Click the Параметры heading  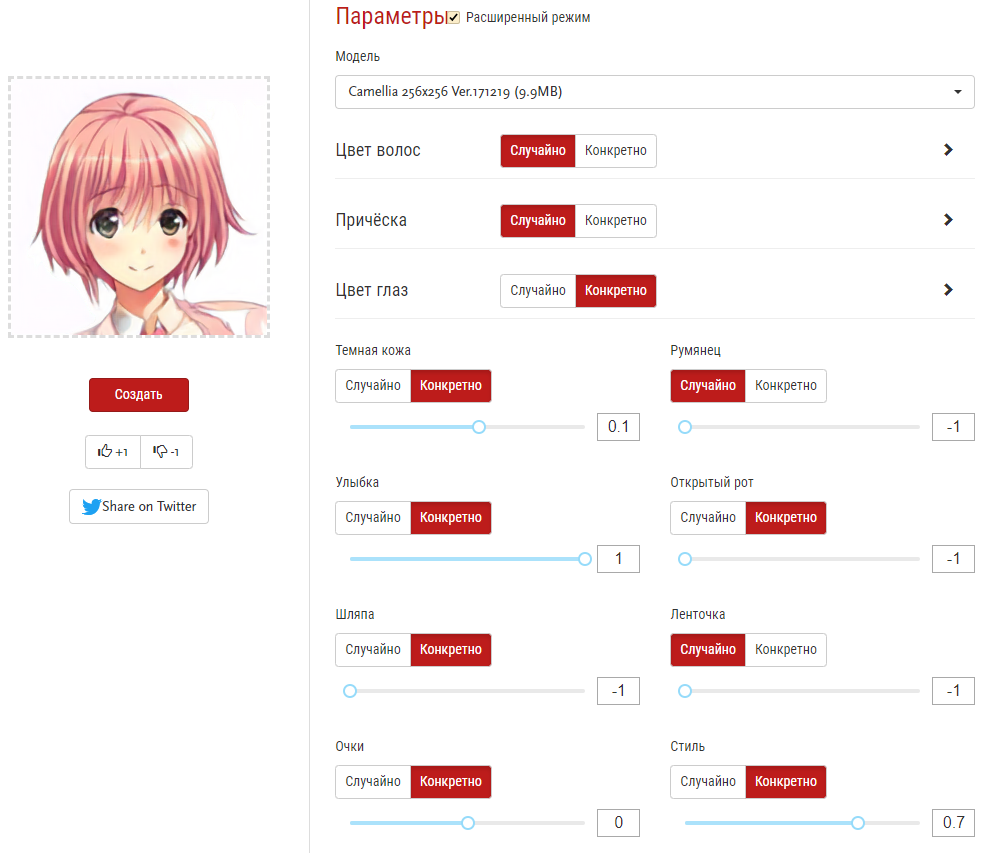pyautogui.click(x=390, y=16)
